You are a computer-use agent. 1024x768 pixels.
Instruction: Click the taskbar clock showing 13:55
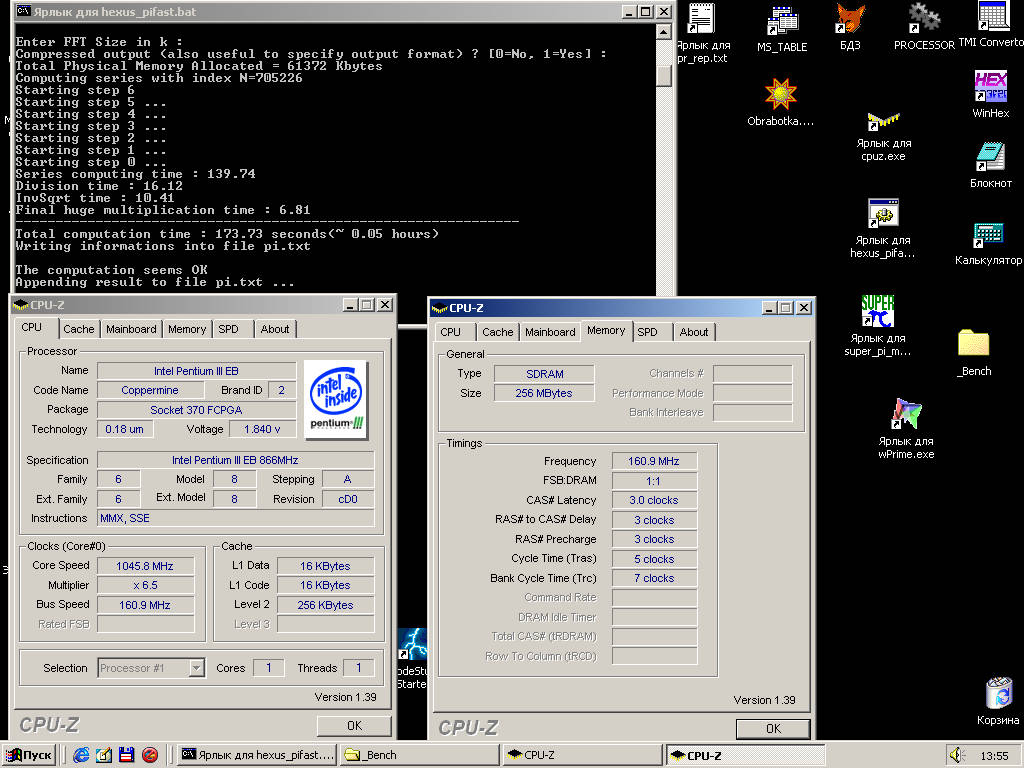[994, 756]
